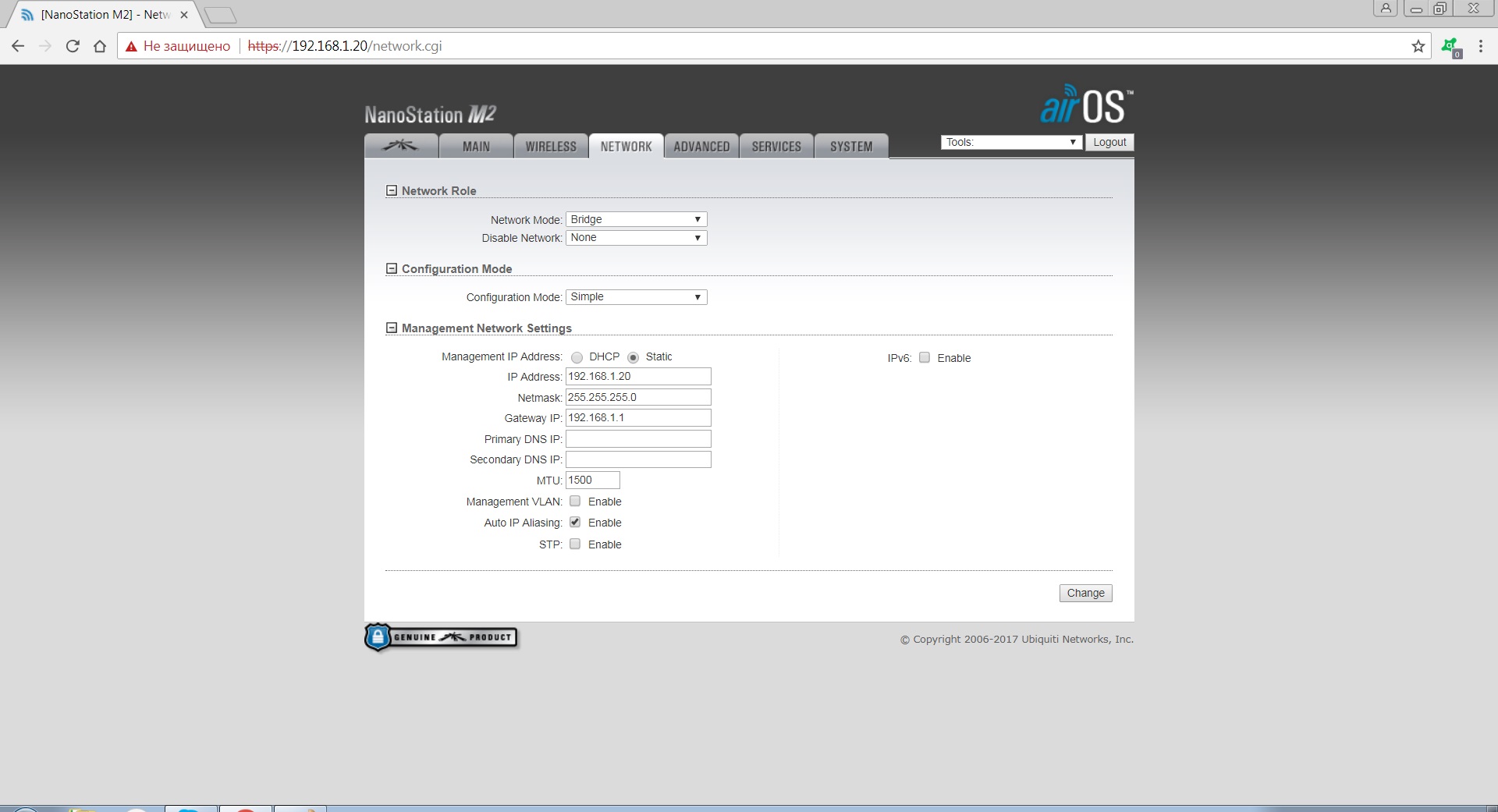
Task: Click the Primary DNS IP field
Action: pos(638,438)
